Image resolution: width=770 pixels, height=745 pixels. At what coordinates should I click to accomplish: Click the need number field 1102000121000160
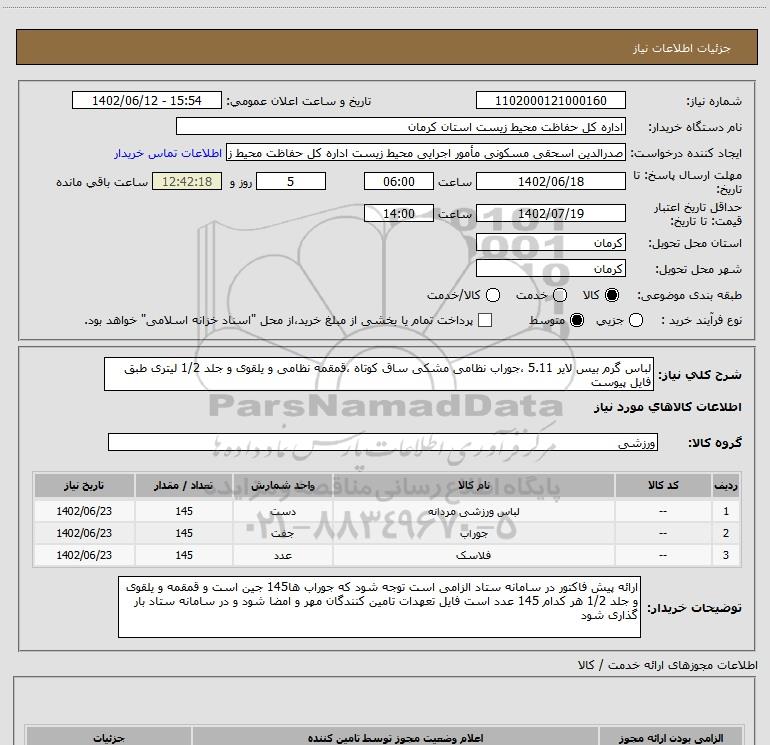coord(550,101)
